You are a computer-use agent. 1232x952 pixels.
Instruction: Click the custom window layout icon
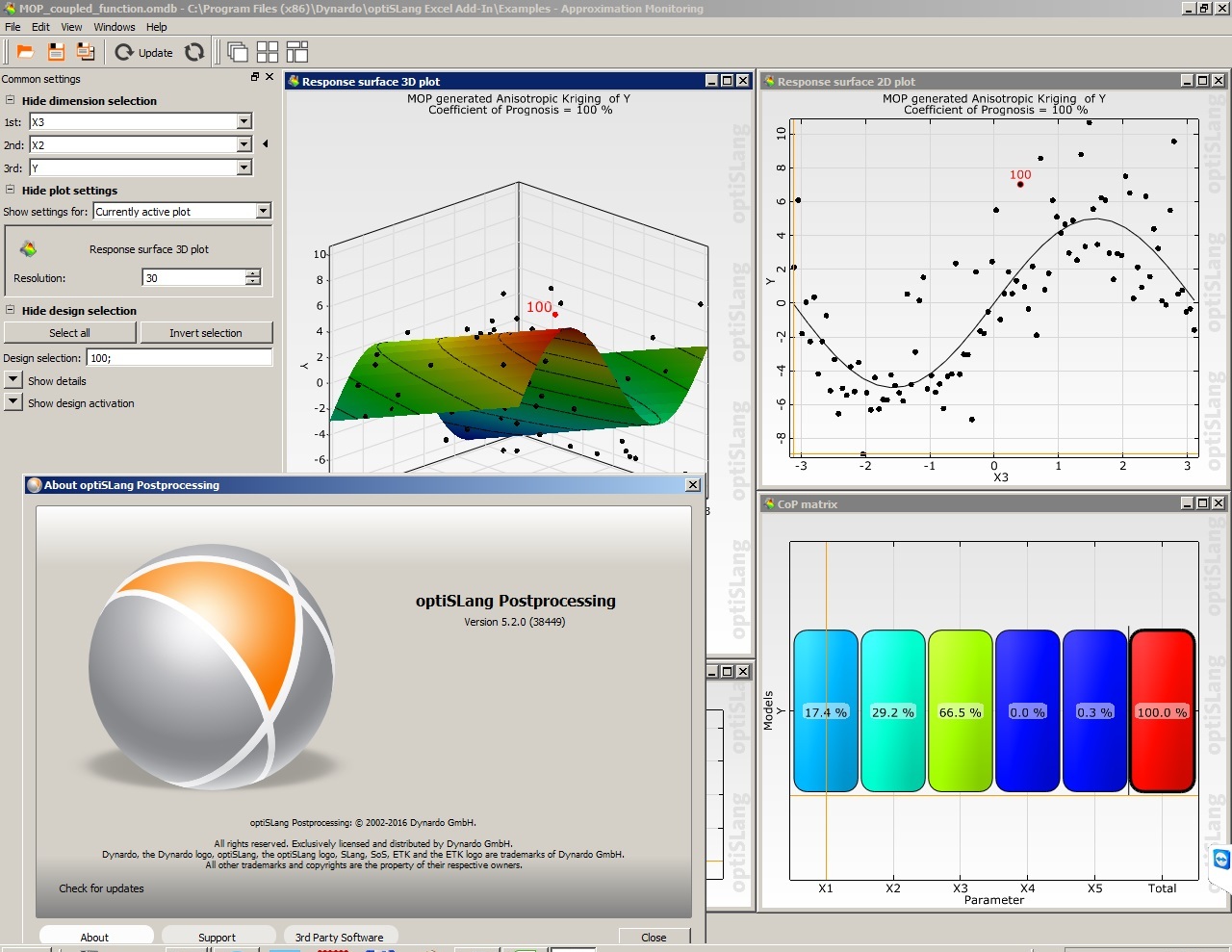click(297, 52)
